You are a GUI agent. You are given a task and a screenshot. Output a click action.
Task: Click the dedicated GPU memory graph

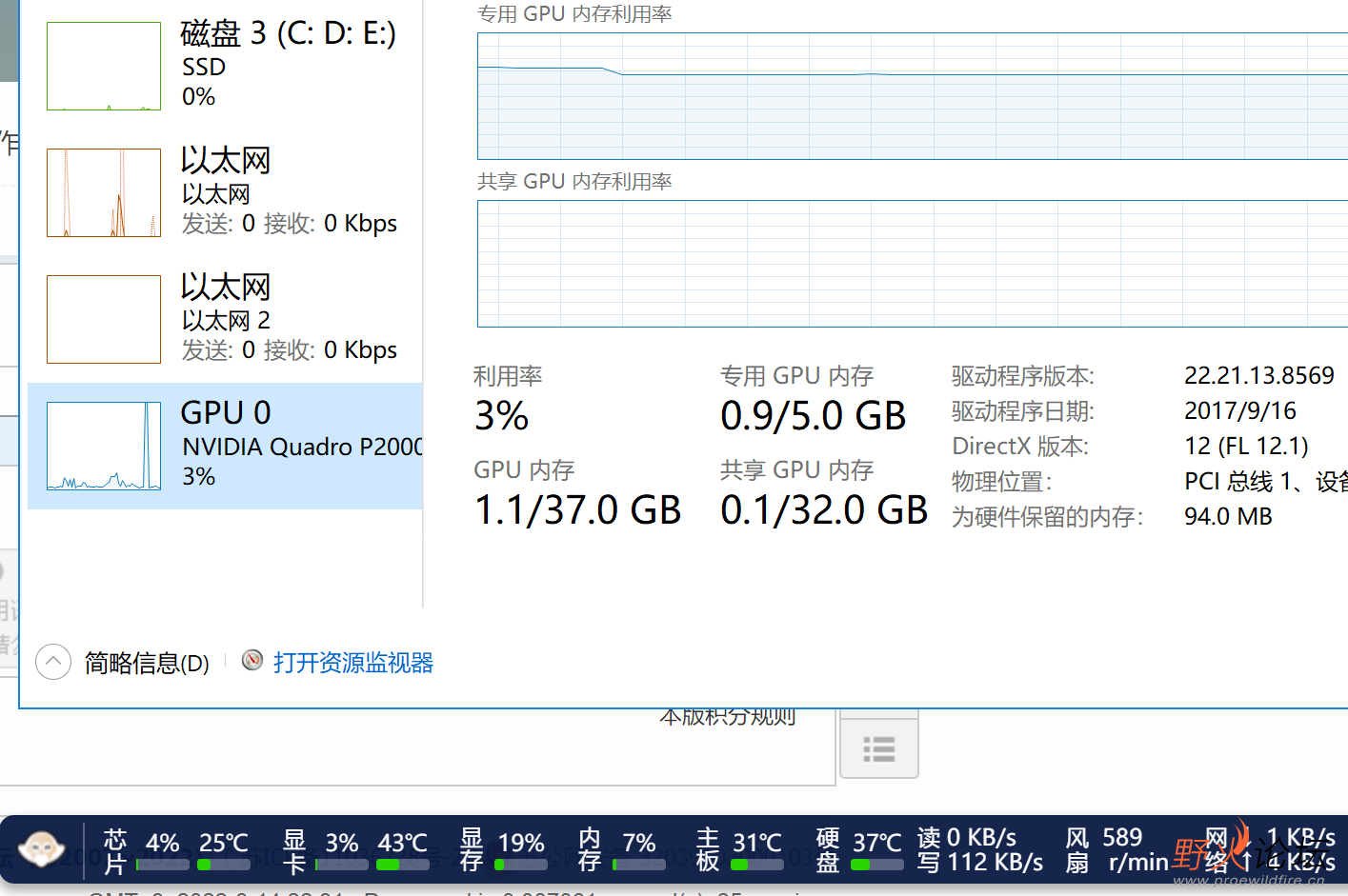pos(912,96)
